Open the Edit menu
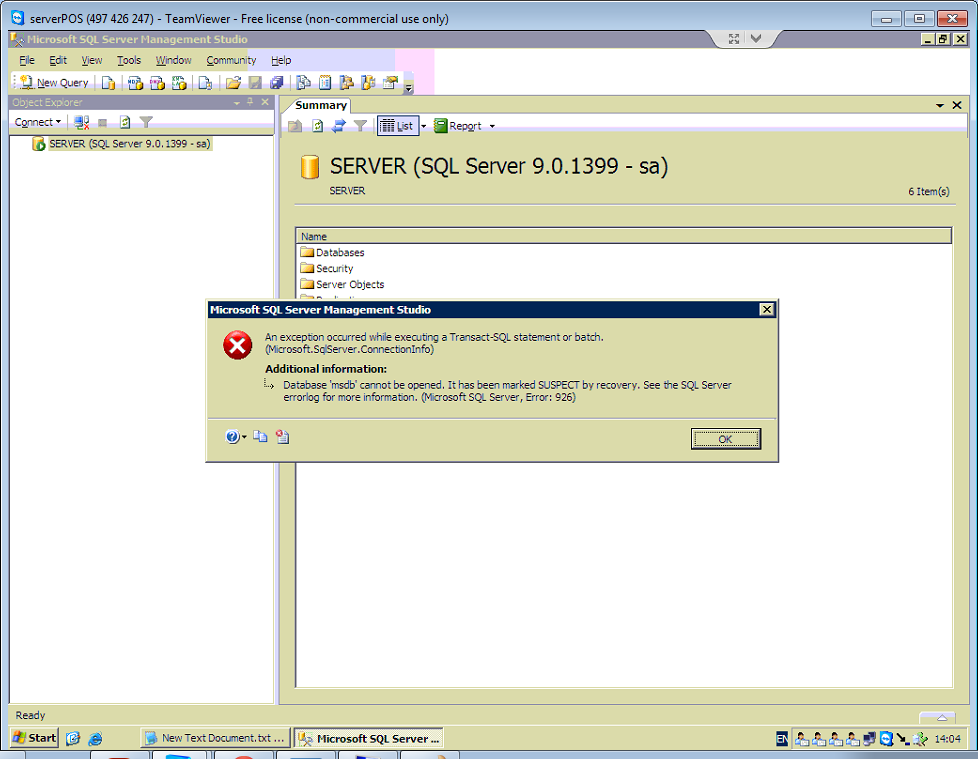Image resolution: width=978 pixels, height=759 pixels. pyautogui.click(x=58, y=60)
